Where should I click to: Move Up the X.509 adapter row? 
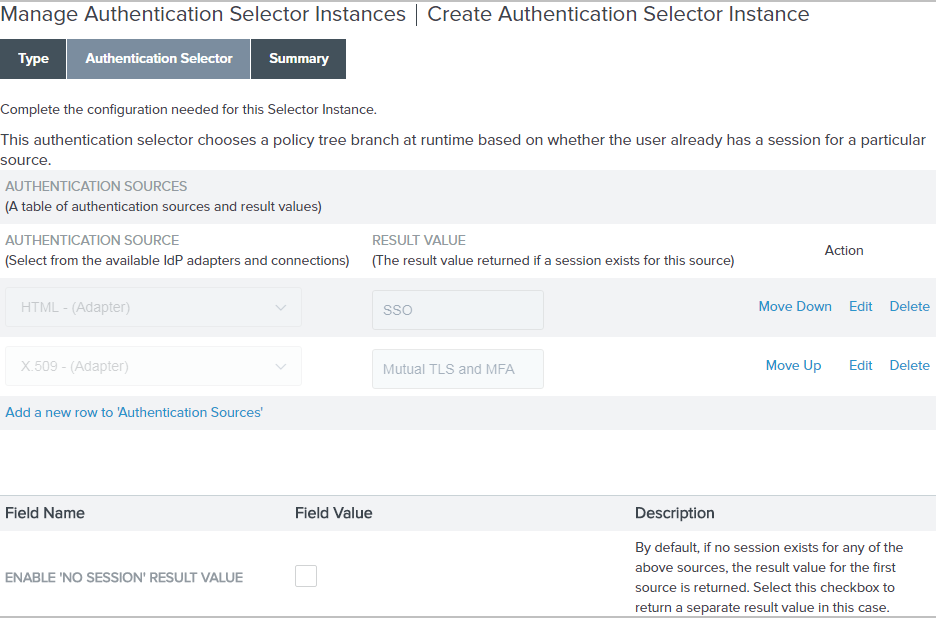793,365
